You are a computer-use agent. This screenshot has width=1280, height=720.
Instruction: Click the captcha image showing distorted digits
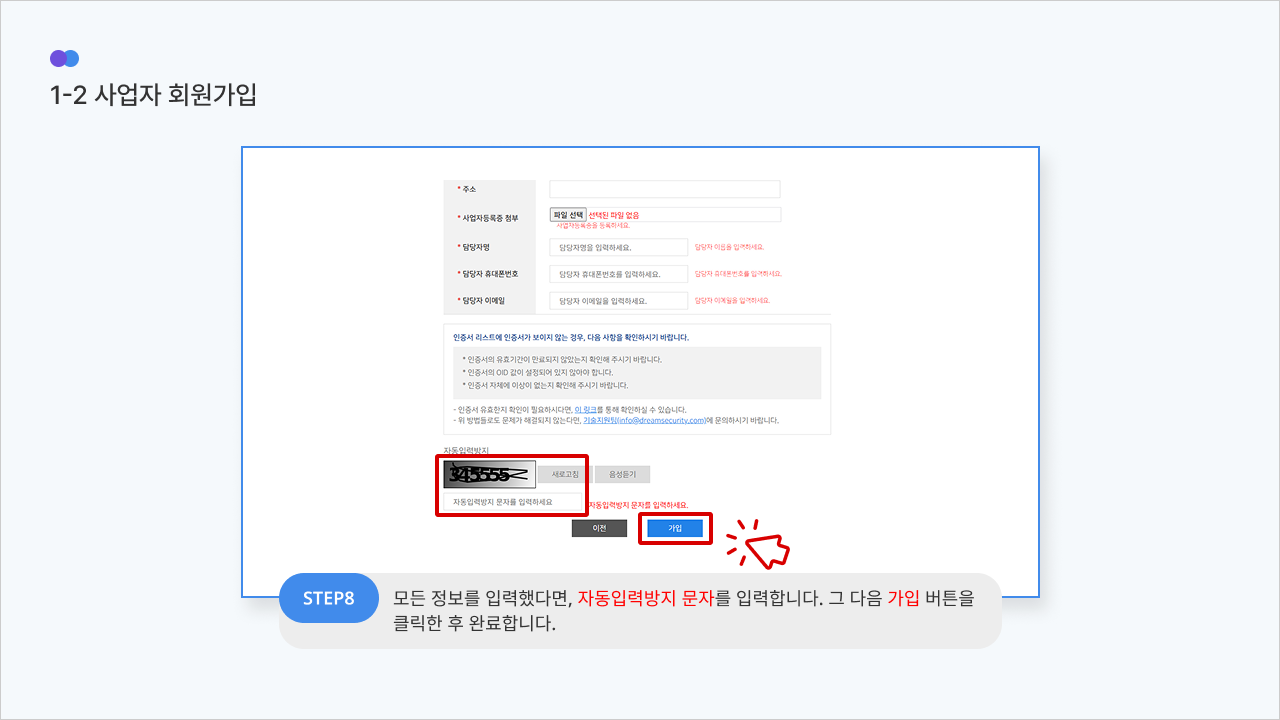490,474
